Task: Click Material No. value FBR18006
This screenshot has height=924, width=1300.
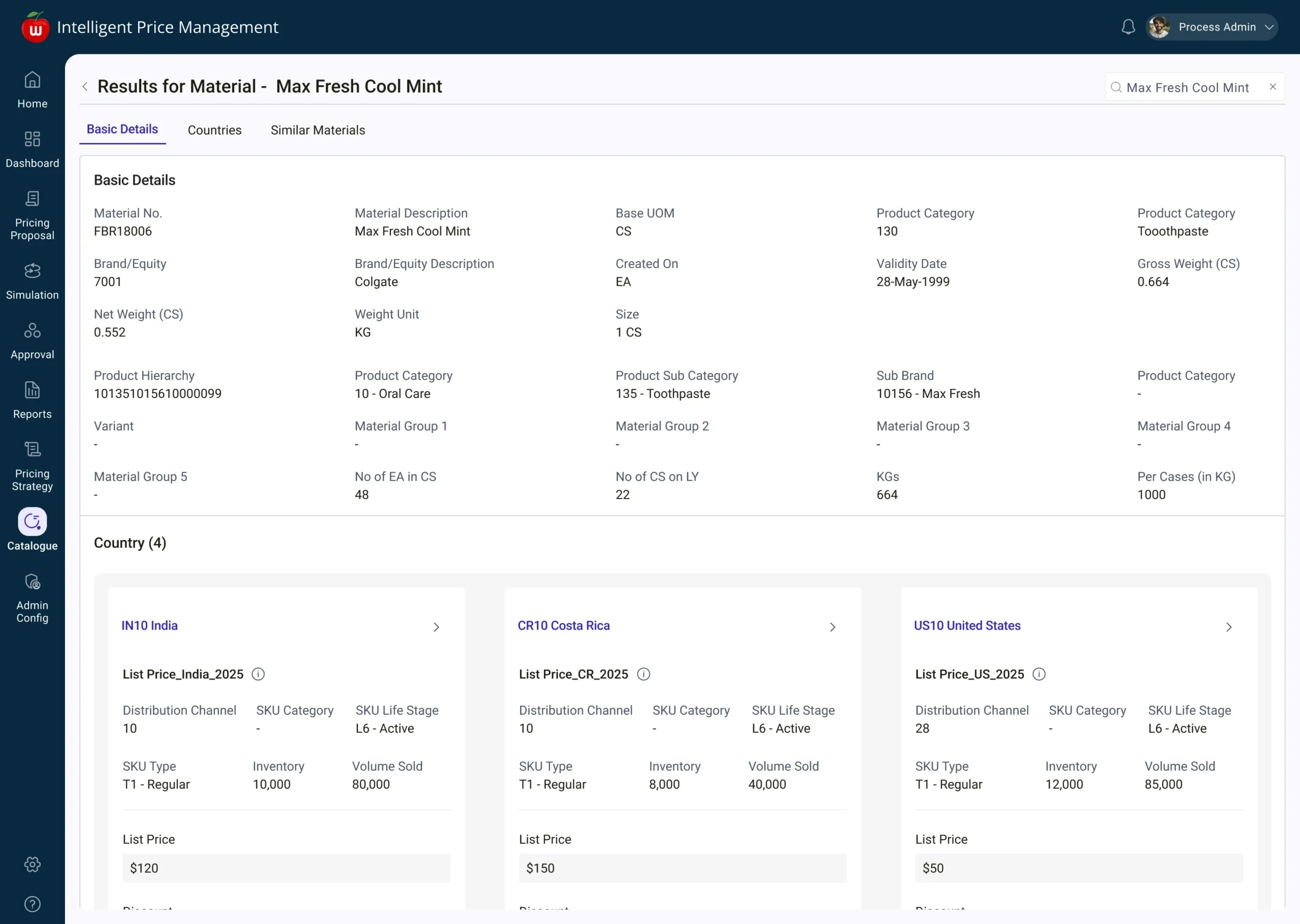Action: (123, 232)
